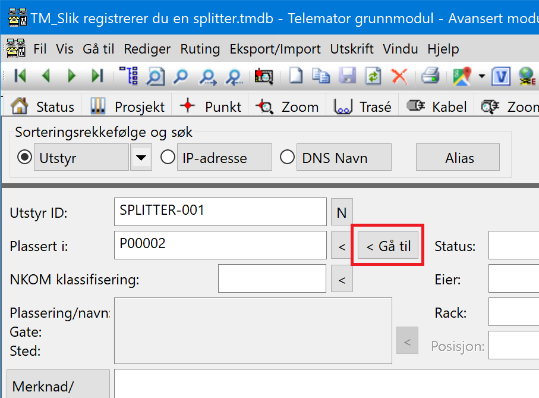Select the IP-adresse radio button
This screenshot has width=539, height=398.
(168, 157)
